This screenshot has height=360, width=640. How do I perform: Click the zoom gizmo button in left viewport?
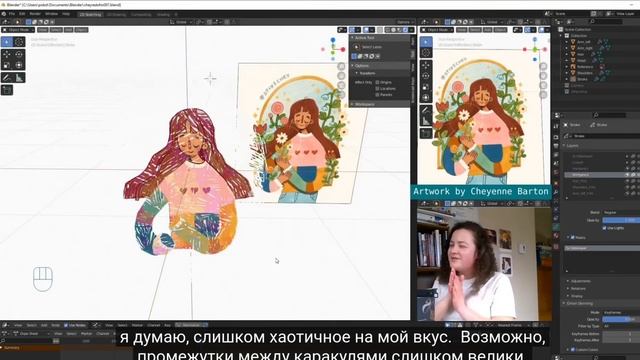tap(341, 66)
